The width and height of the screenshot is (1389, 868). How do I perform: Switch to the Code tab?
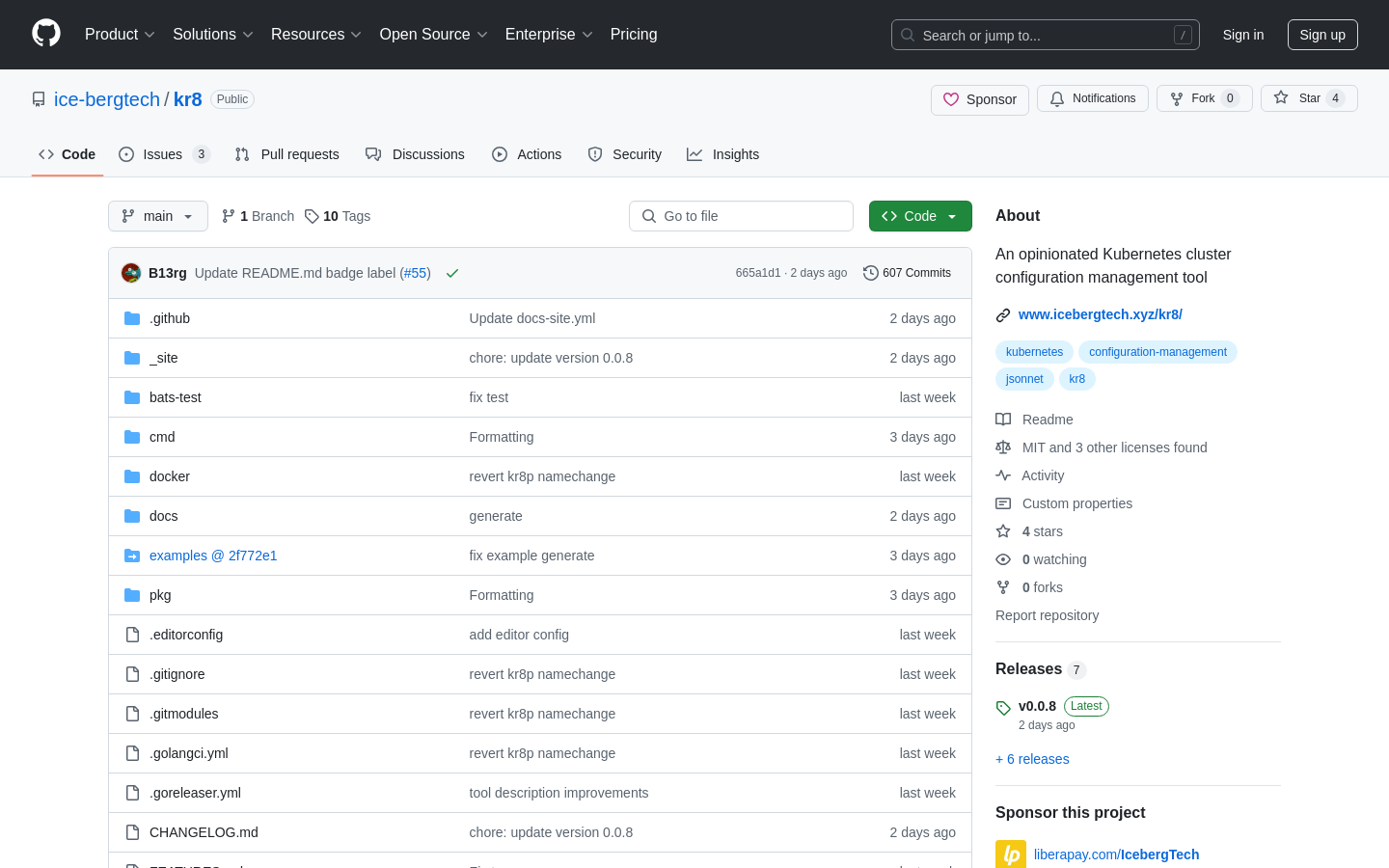pyautogui.click(x=68, y=154)
